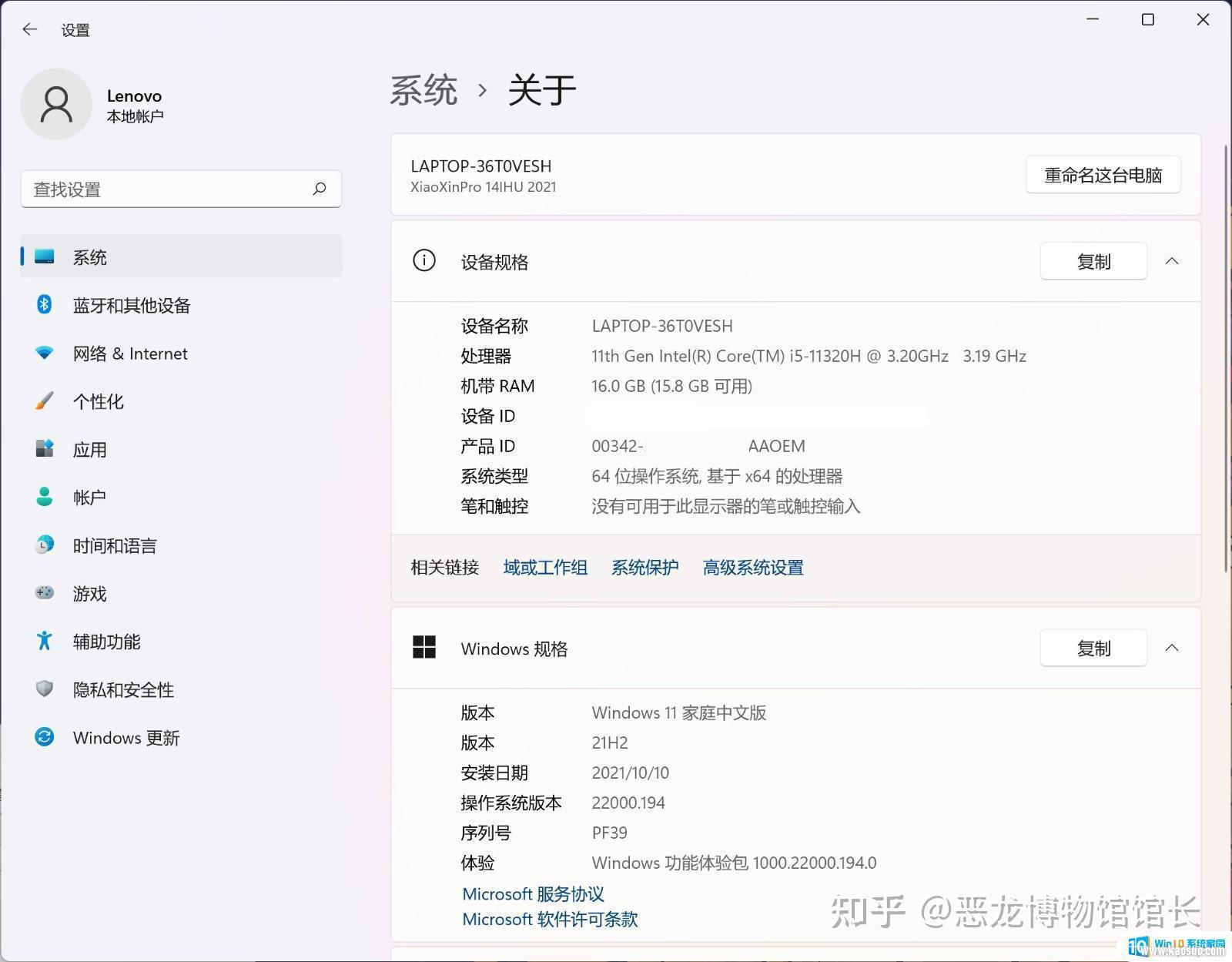1232x962 pixels.
Task: Select version value 21H2
Action: (x=610, y=742)
